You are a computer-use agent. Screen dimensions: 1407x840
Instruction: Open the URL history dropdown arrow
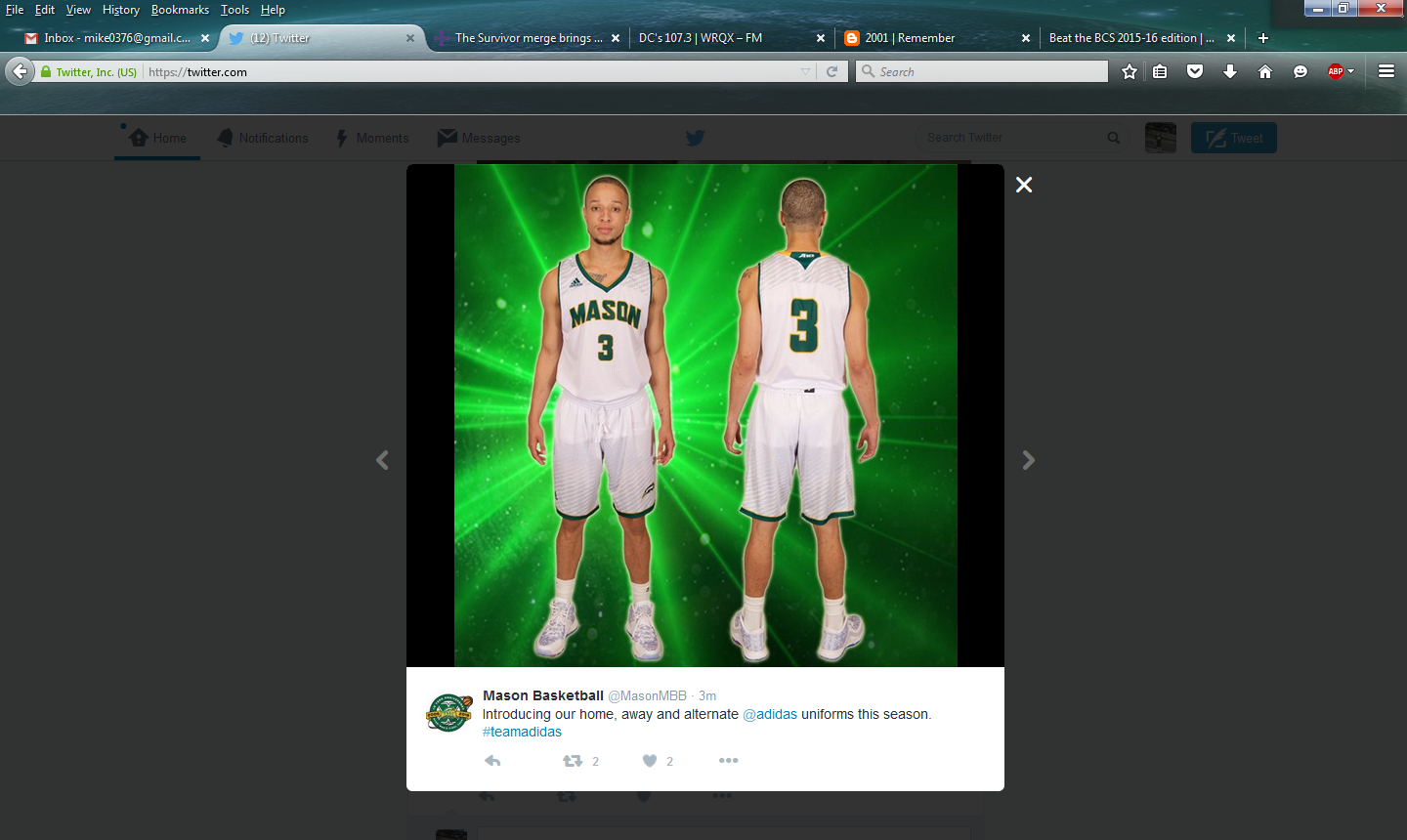tap(805, 71)
